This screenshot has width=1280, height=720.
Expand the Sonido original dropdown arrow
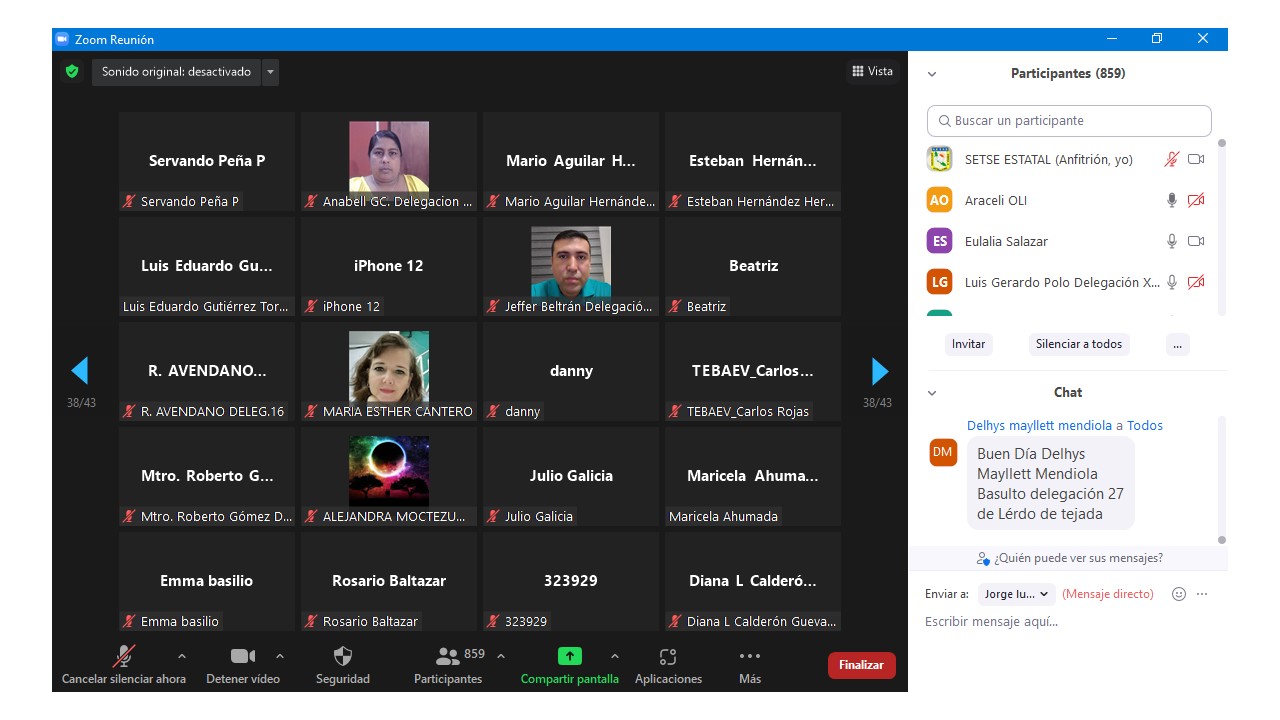tap(270, 72)
